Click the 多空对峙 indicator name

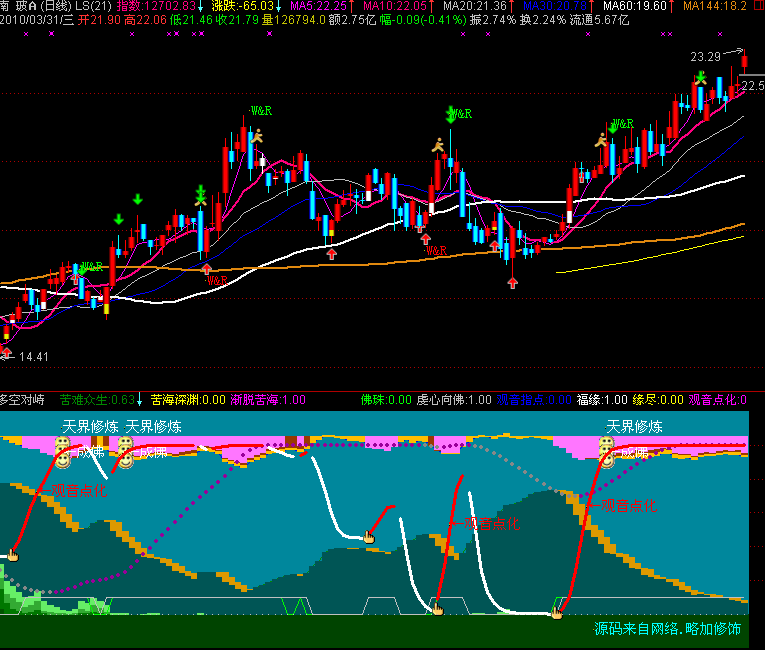click(x=22, y=400)
